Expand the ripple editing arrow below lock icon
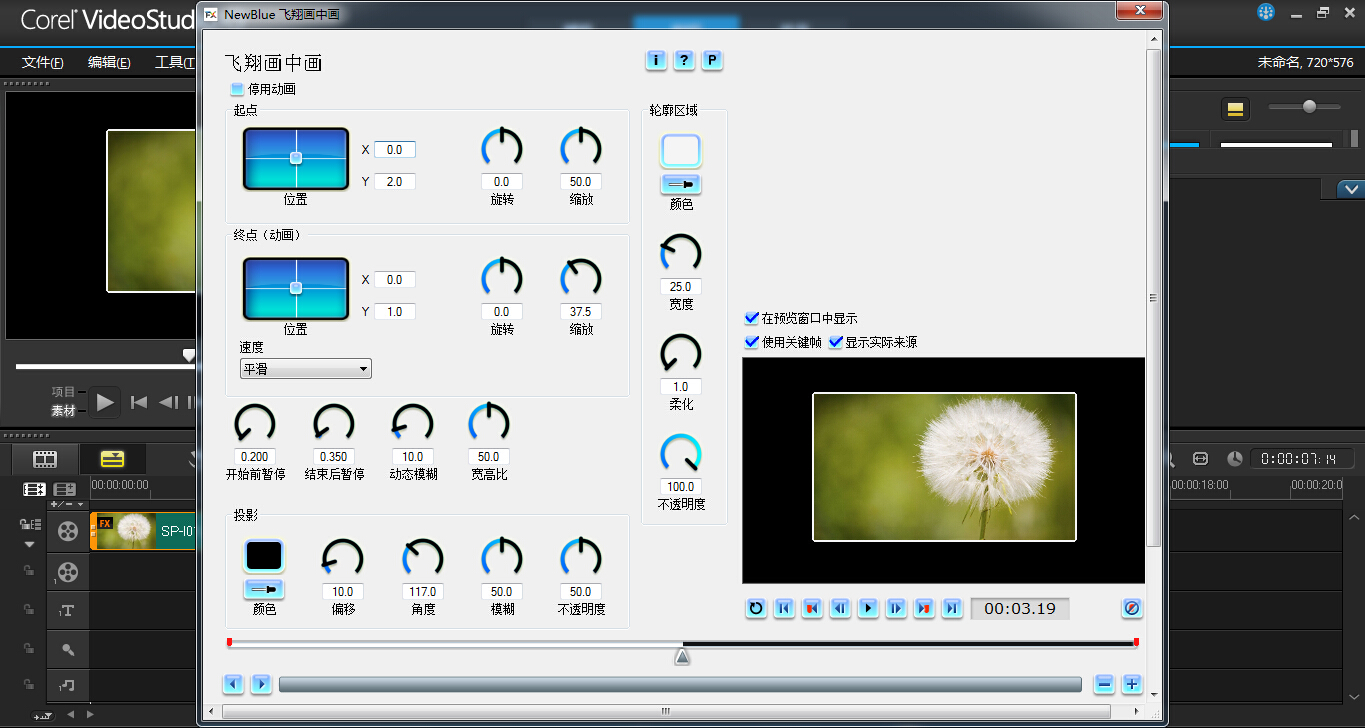Screen dimensions: 1365x728 29,545
